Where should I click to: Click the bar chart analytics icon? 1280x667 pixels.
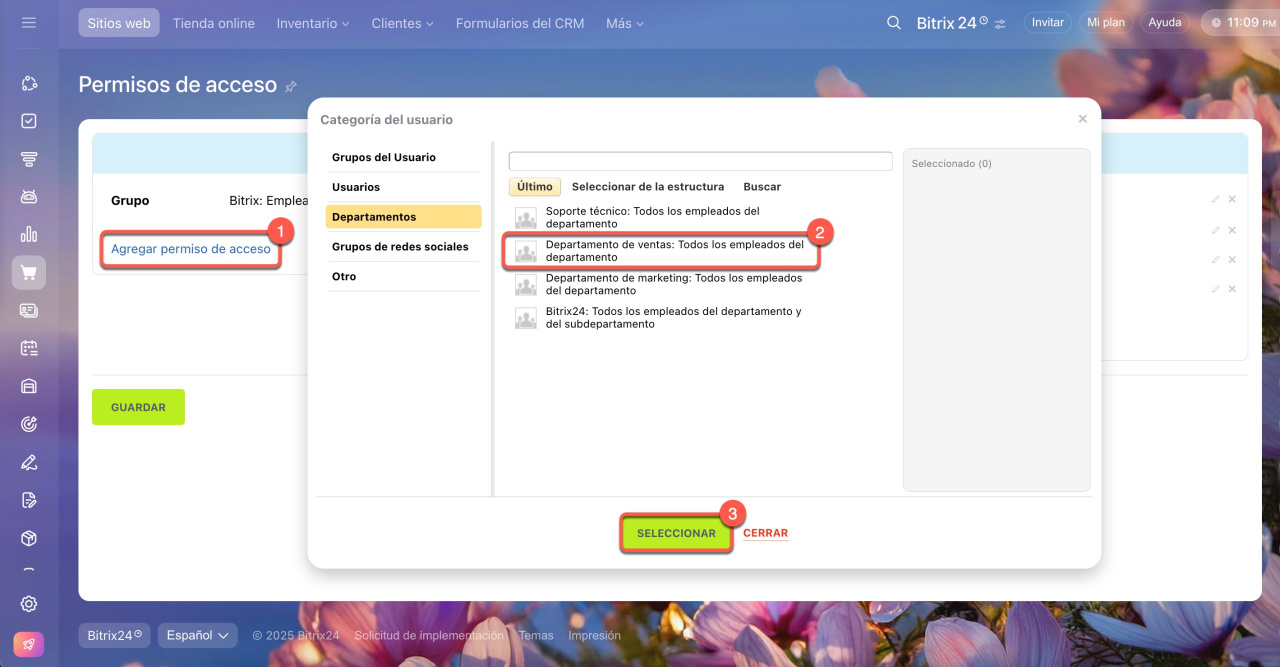[29, 234]
